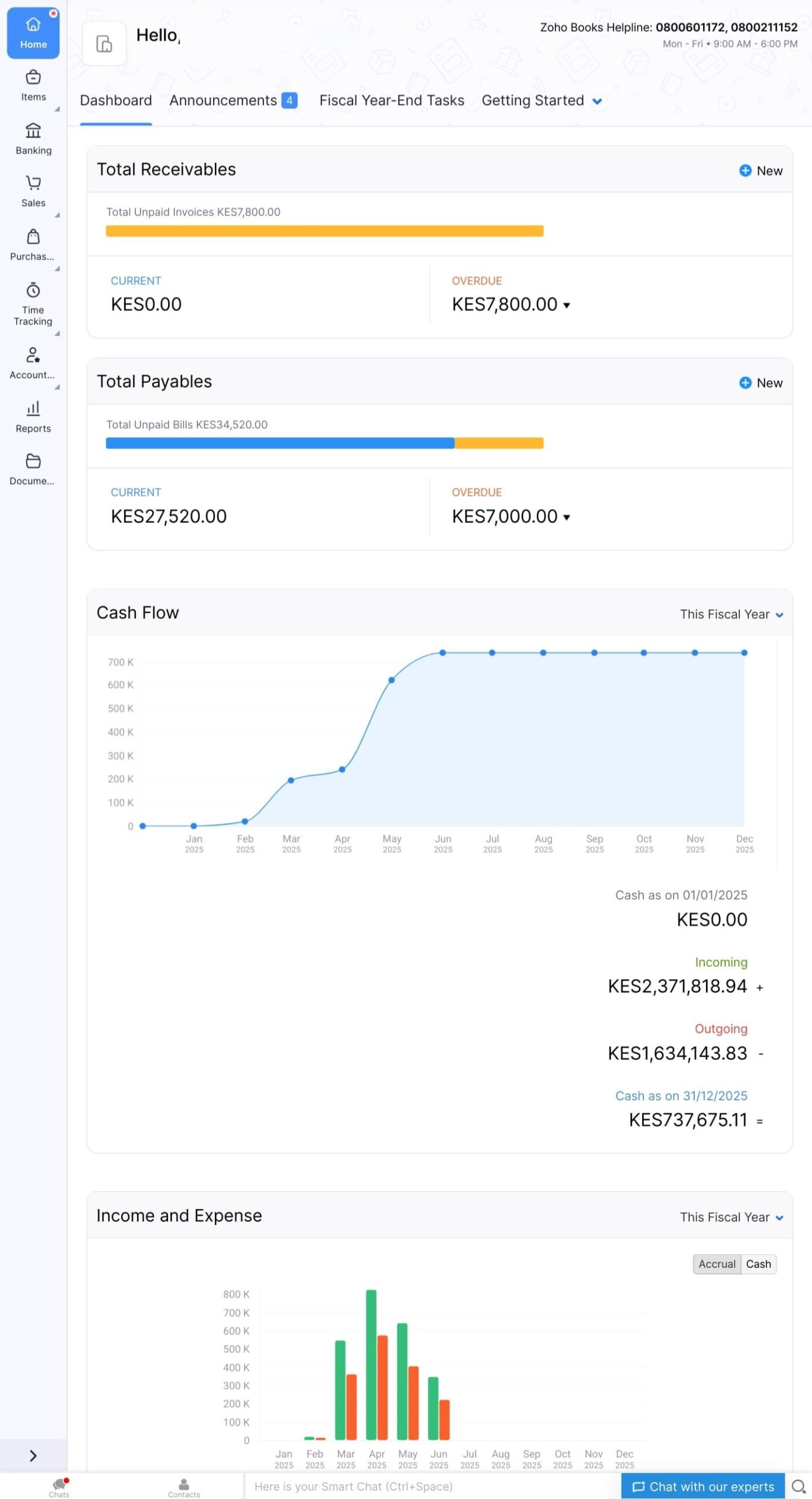Expand the Purchases submenu triangle

tap(57, 269)
